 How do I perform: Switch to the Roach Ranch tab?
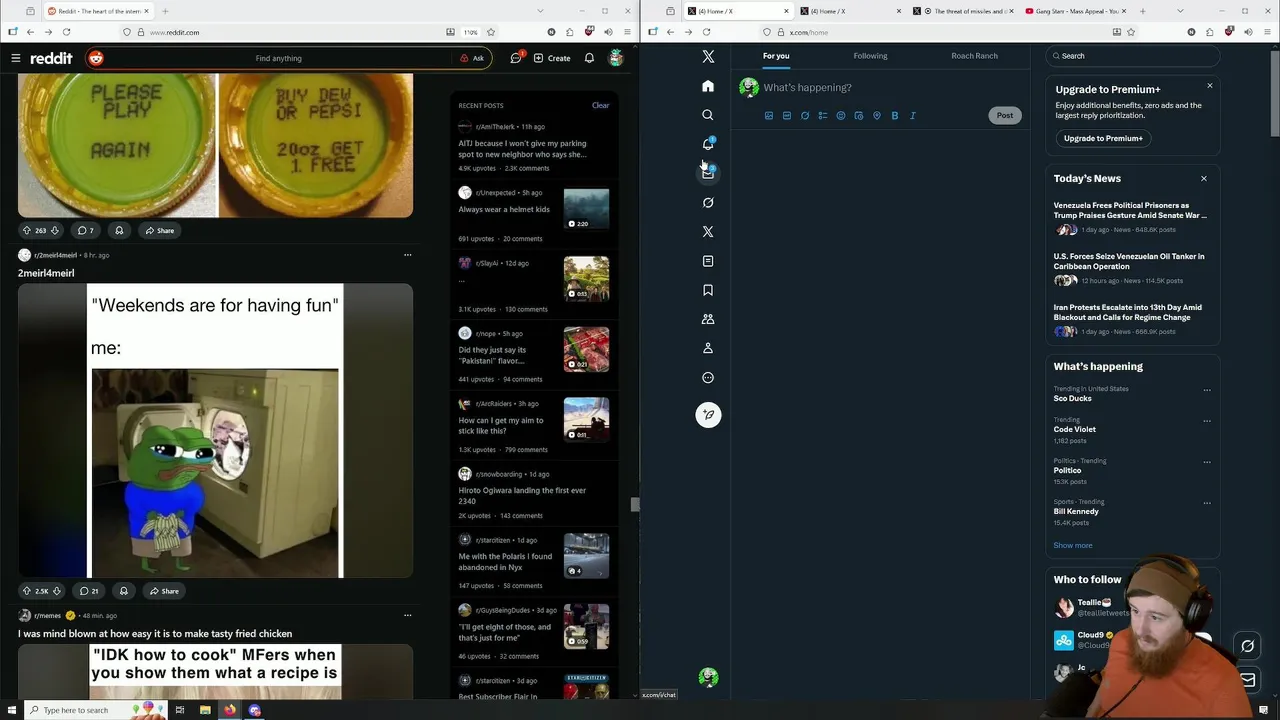[x=974, y=56]
